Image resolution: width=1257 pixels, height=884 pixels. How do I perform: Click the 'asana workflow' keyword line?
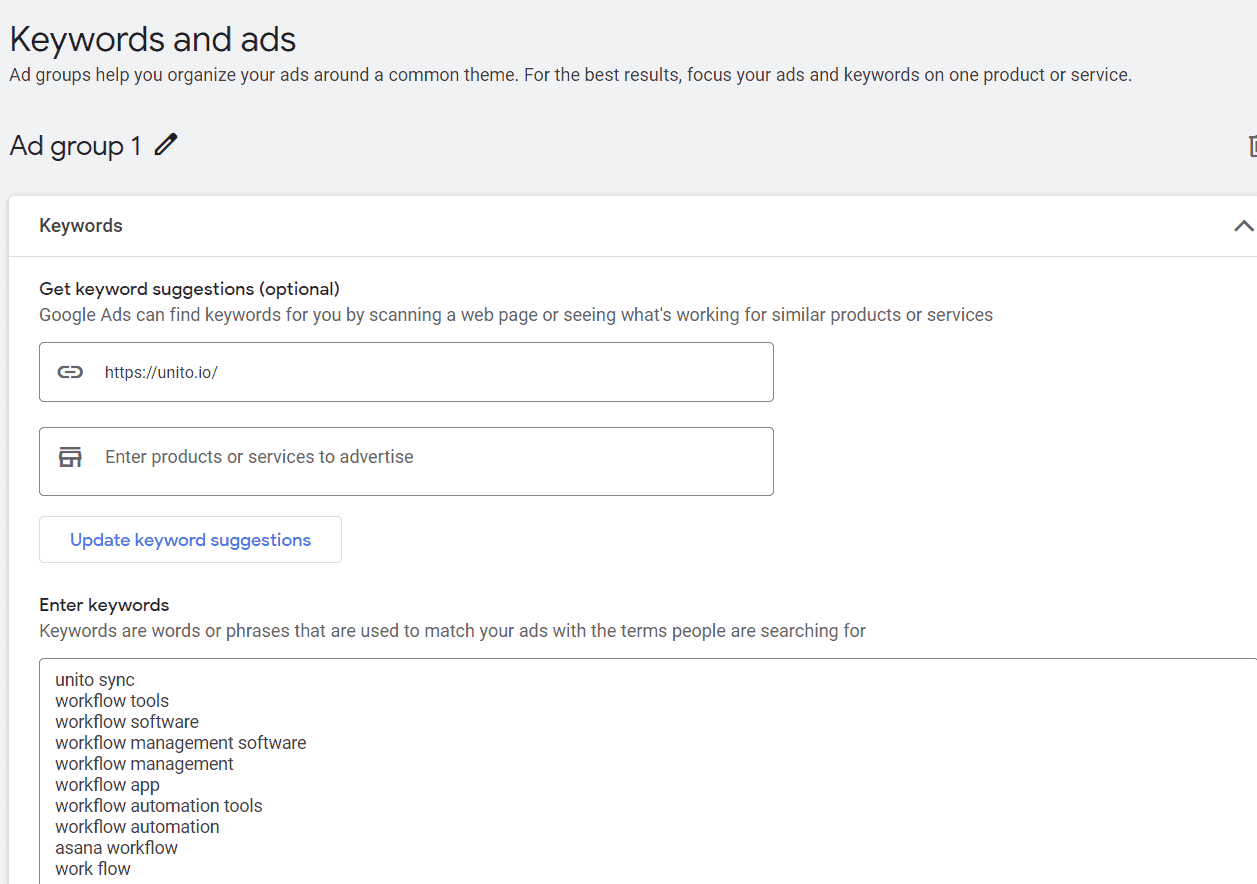[116, 848]
